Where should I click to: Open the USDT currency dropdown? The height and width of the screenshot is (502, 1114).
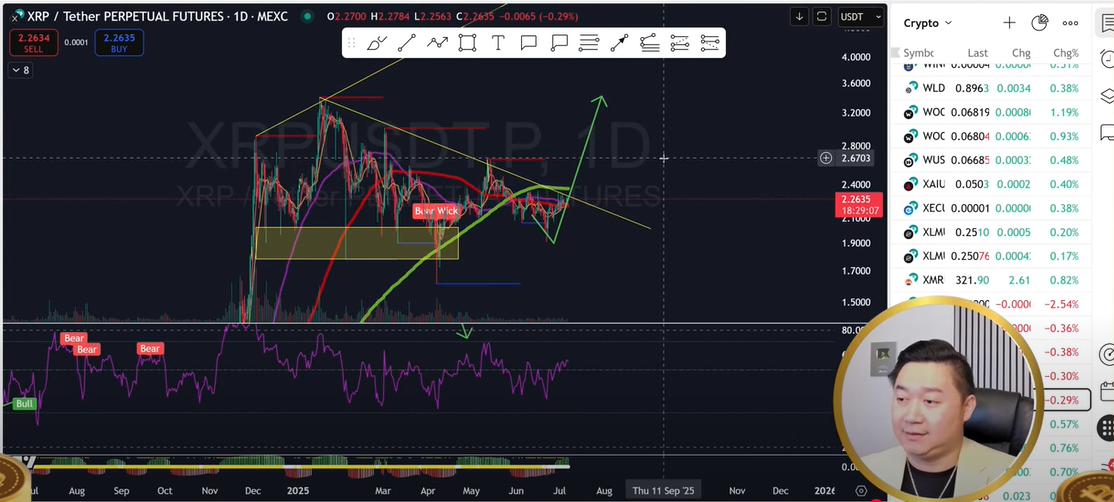(861, 17)
